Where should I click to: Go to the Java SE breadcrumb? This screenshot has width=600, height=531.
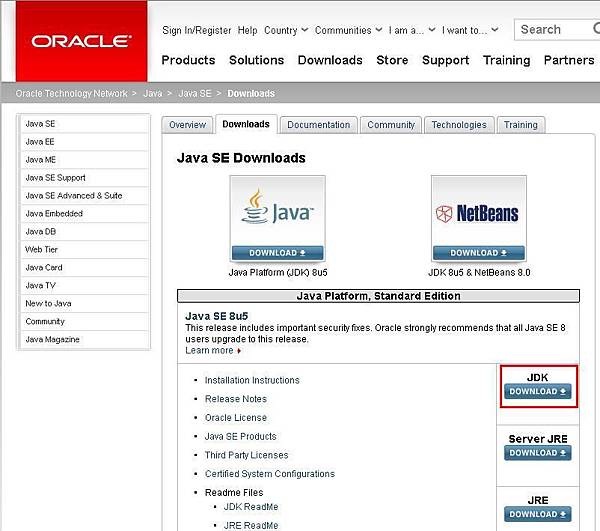point(194,93)
